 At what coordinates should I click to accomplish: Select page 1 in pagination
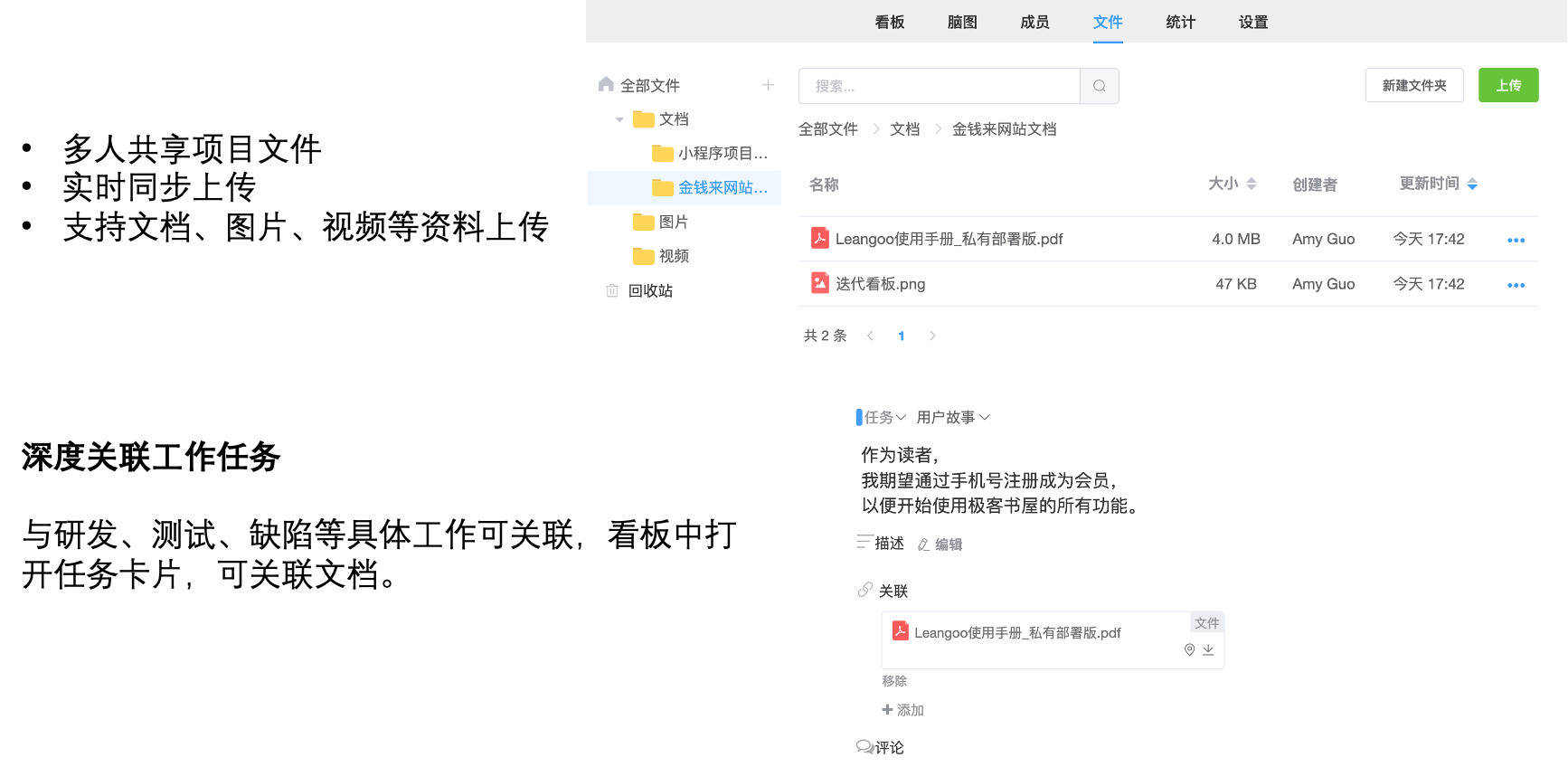click(901, 336)
